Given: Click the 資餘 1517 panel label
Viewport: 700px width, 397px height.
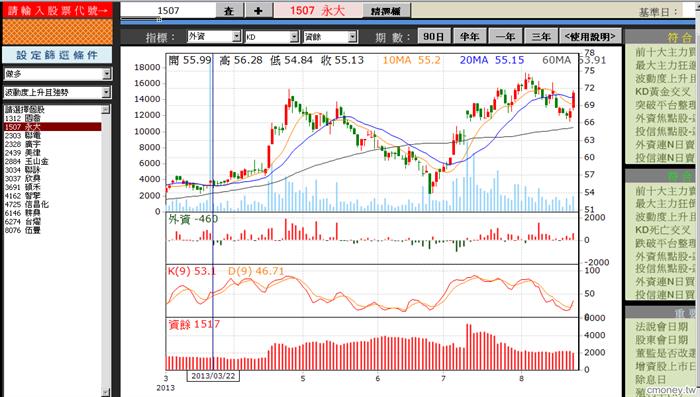Looking at the screenshot, I should coord(194,324).
